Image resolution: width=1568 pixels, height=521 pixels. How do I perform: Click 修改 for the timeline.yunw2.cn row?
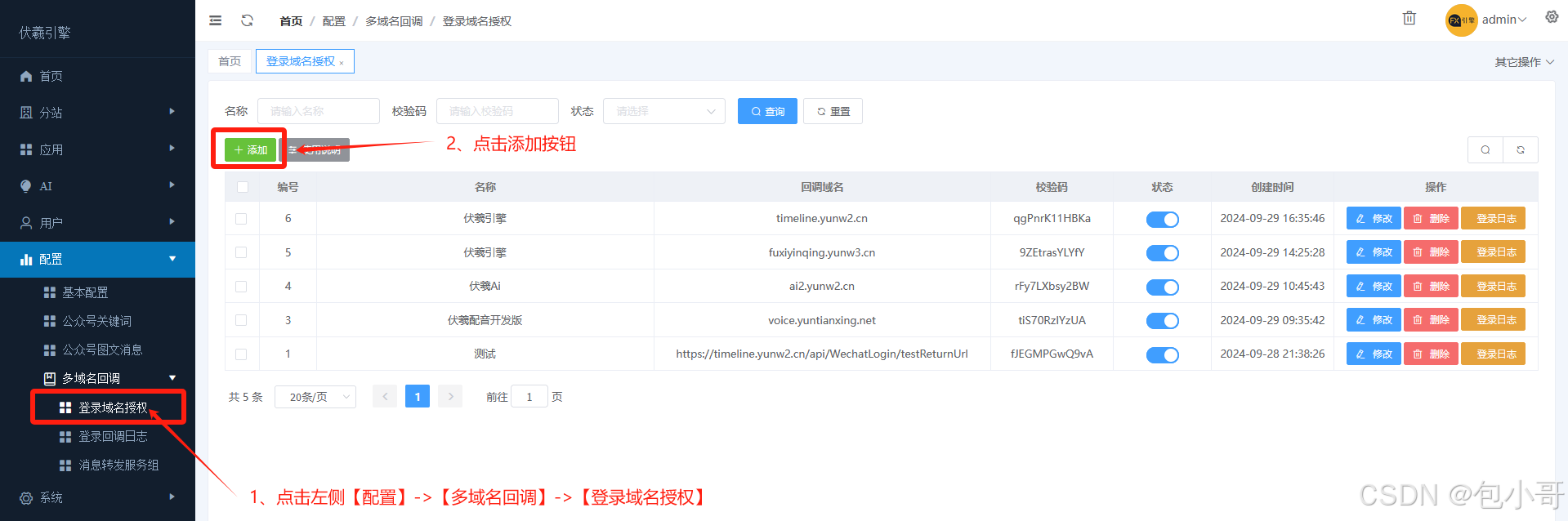pos(1374,219)
